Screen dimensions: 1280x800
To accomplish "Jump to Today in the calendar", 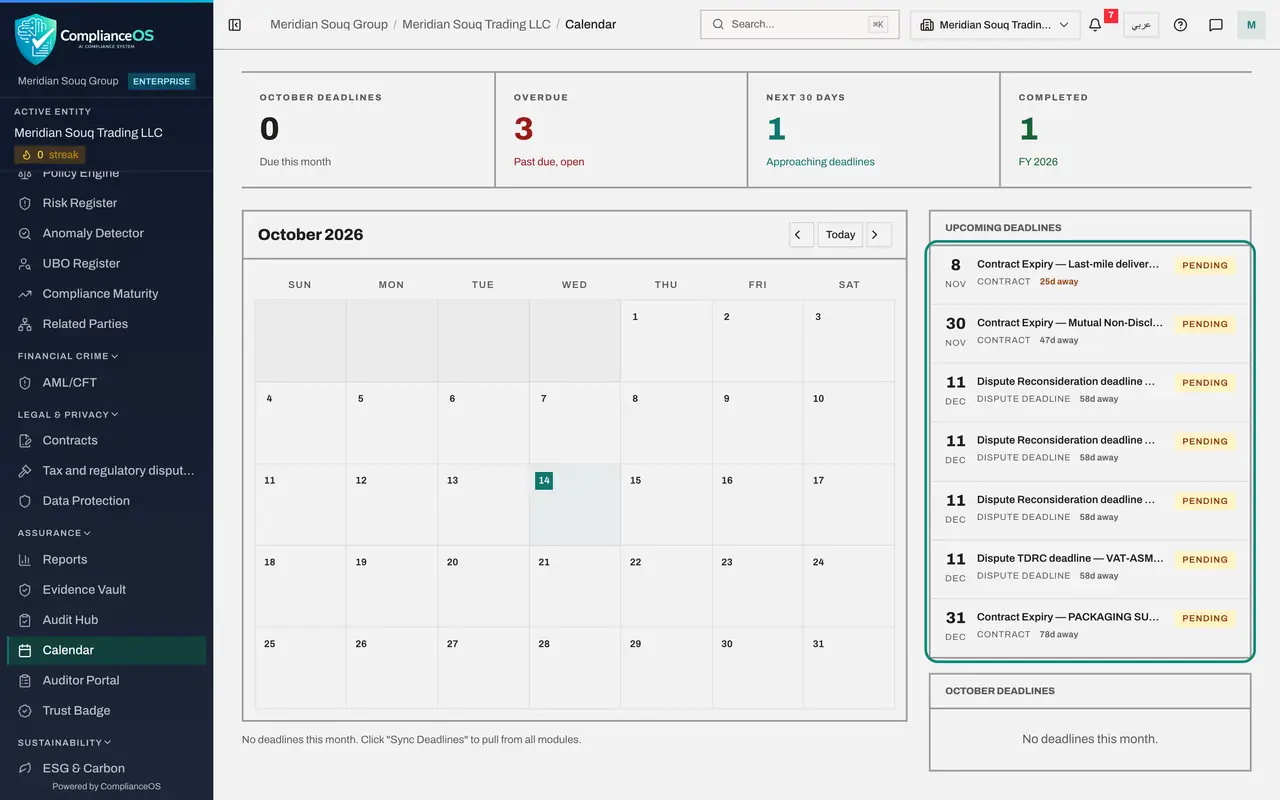I will coord(840,235).
